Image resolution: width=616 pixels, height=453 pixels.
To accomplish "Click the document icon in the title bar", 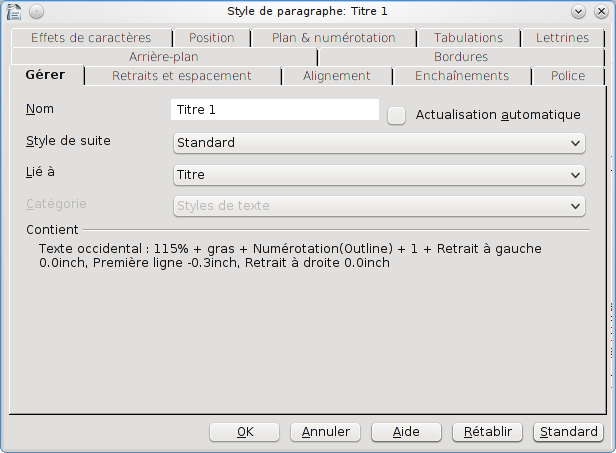I will click(14, 11).
